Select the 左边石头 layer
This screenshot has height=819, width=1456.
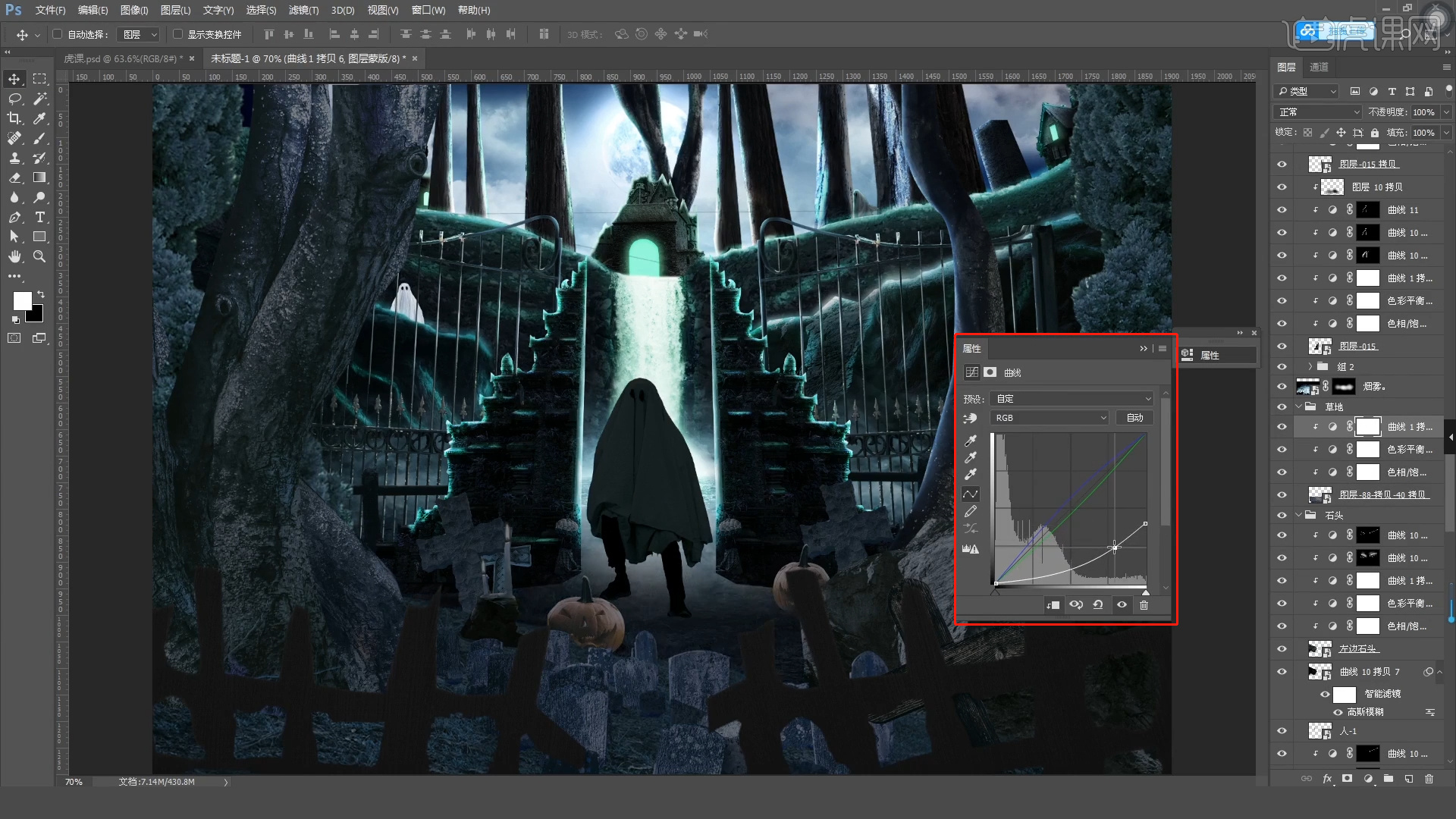[x=1357, y=649]
